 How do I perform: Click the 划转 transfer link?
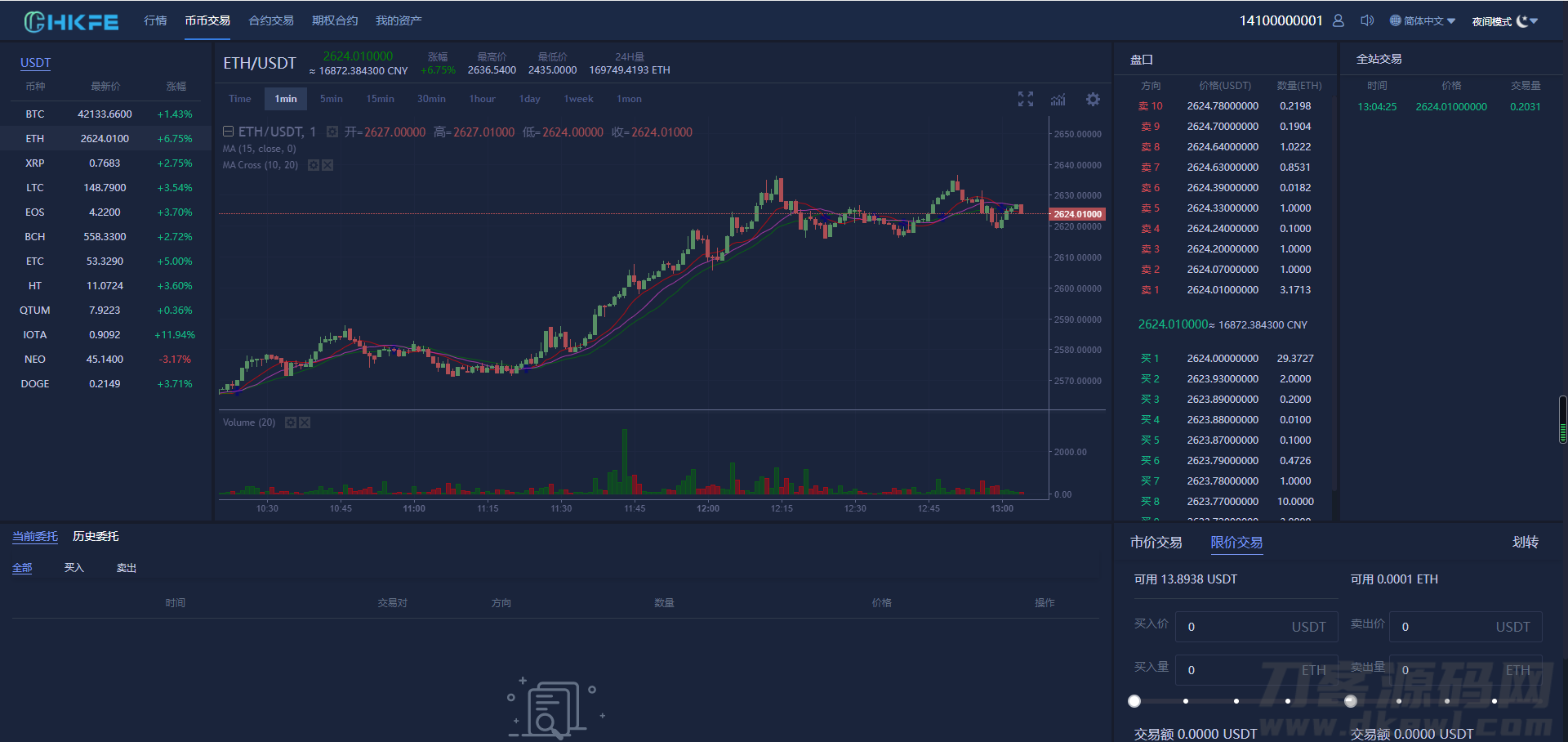point(1525,542)
